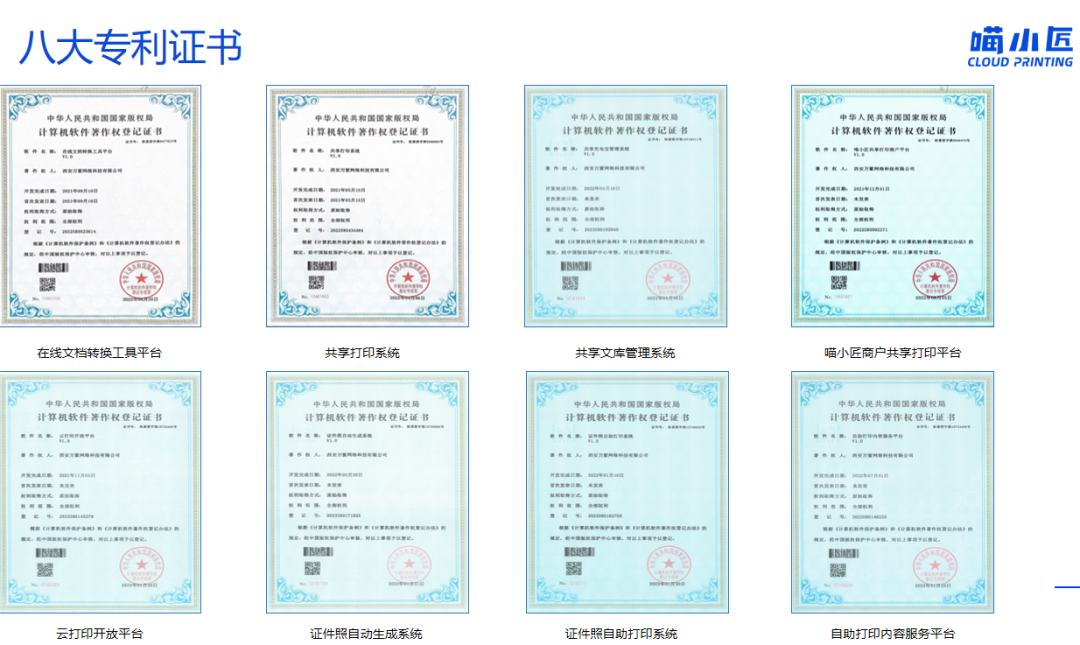Click the 喵小匠 Cloud Printing logo
Screen dimensions: 1080x645
[x=1021, y=47]
